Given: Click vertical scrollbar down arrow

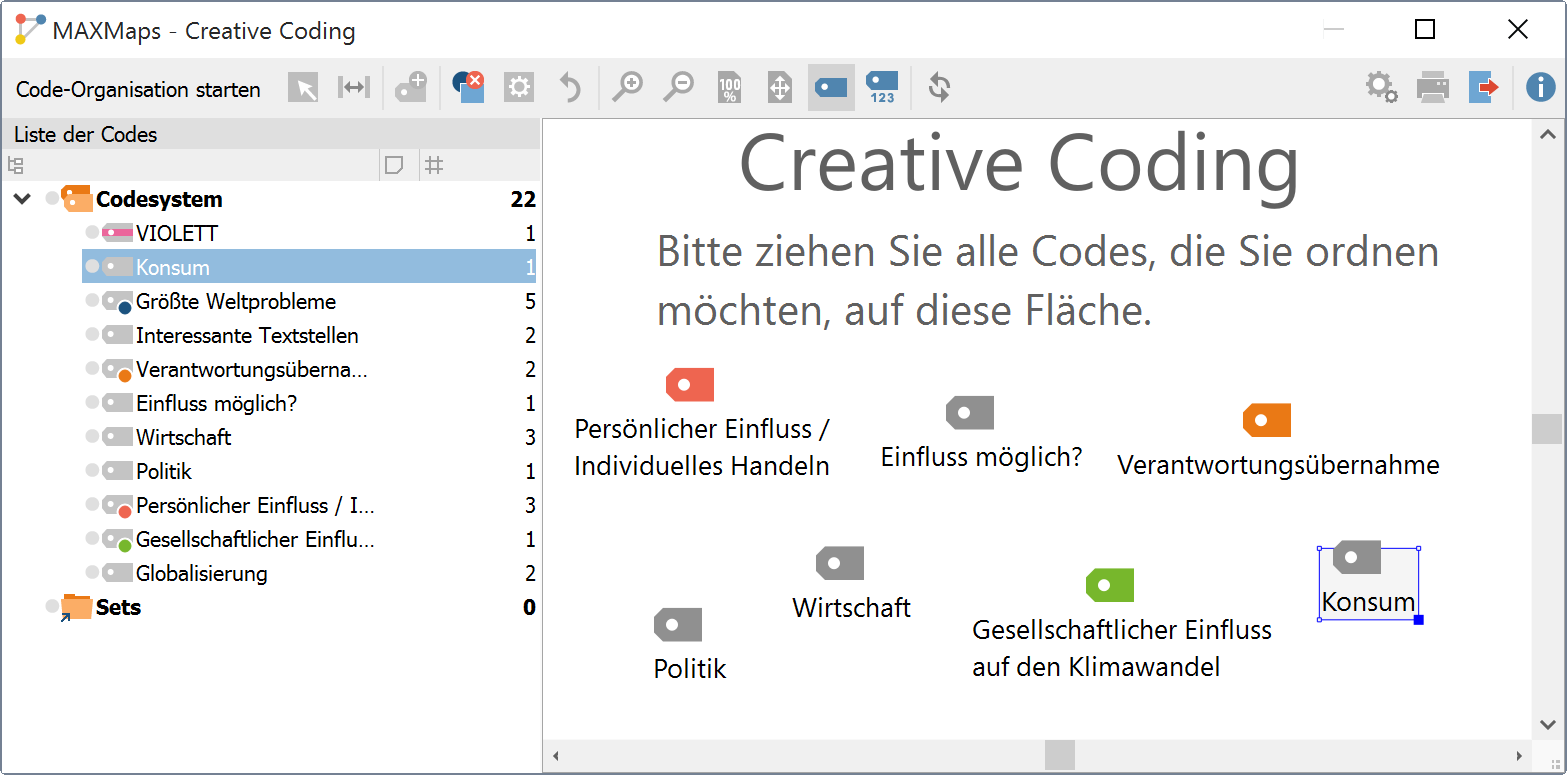Looking at the screenshot, I should [1547, 725].
